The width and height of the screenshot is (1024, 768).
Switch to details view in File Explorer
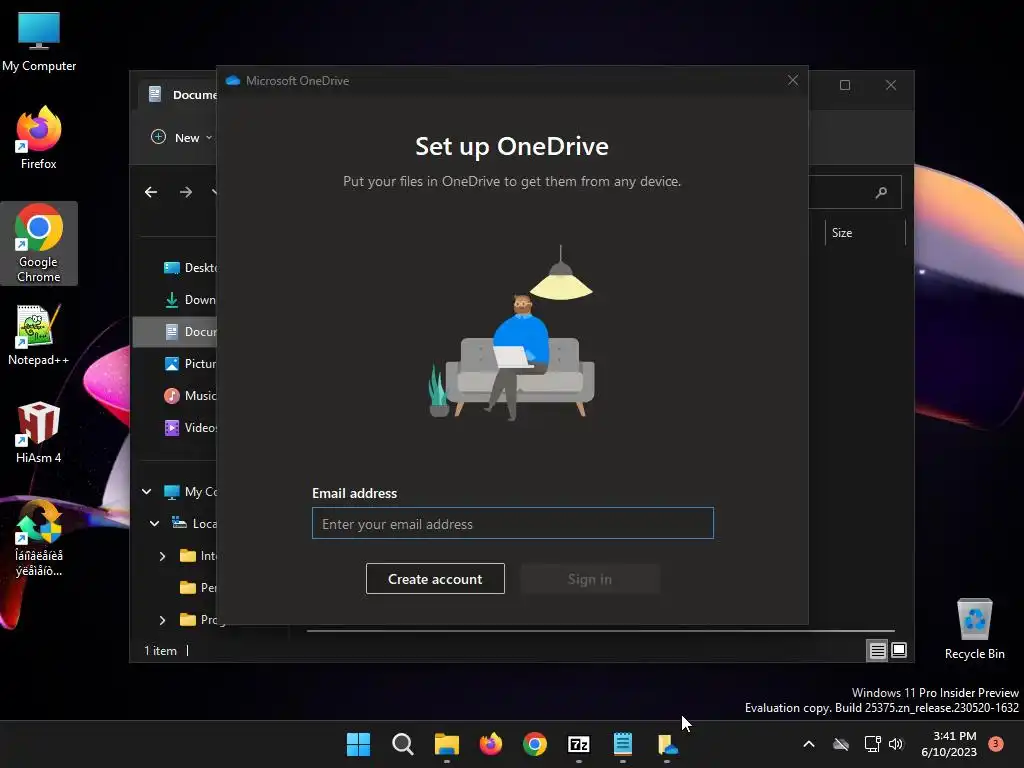click(877, 650)
